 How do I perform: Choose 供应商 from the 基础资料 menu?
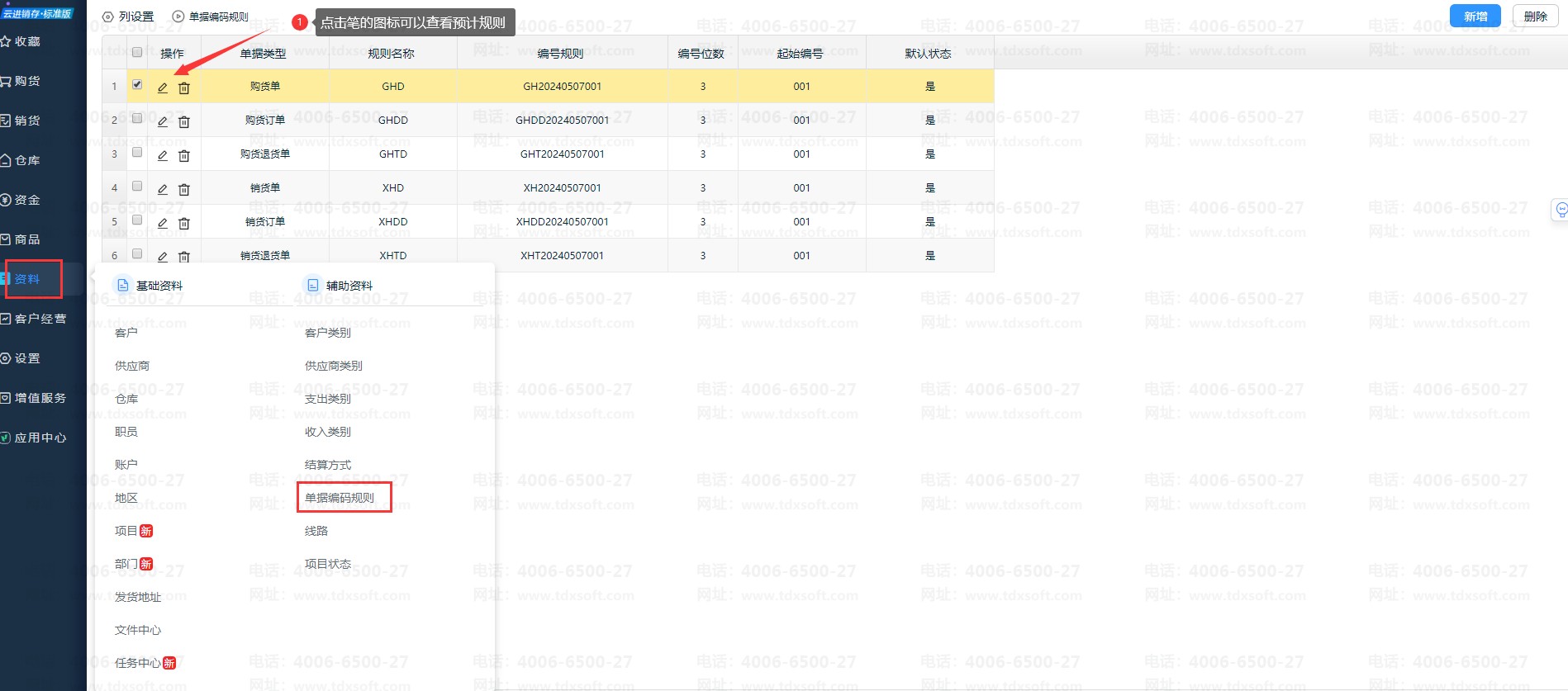click(x=132, y=366)
